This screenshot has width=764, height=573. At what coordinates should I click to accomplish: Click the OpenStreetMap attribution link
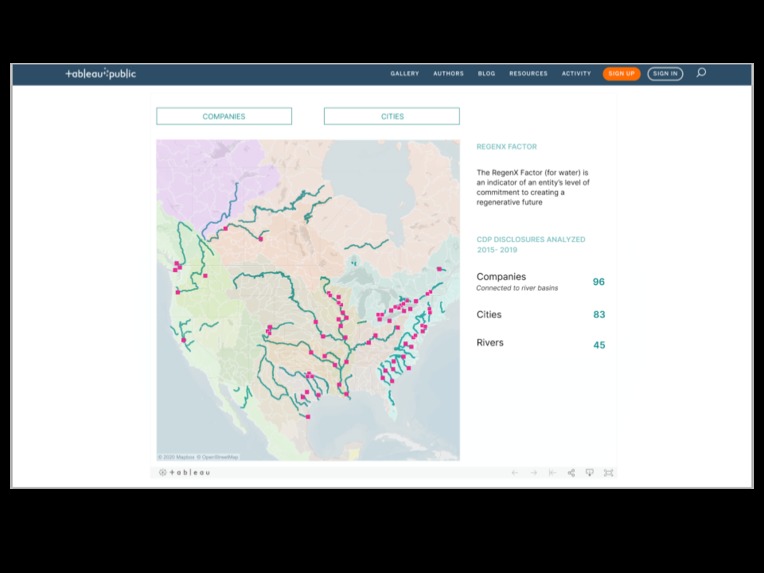tap(218, 457)
